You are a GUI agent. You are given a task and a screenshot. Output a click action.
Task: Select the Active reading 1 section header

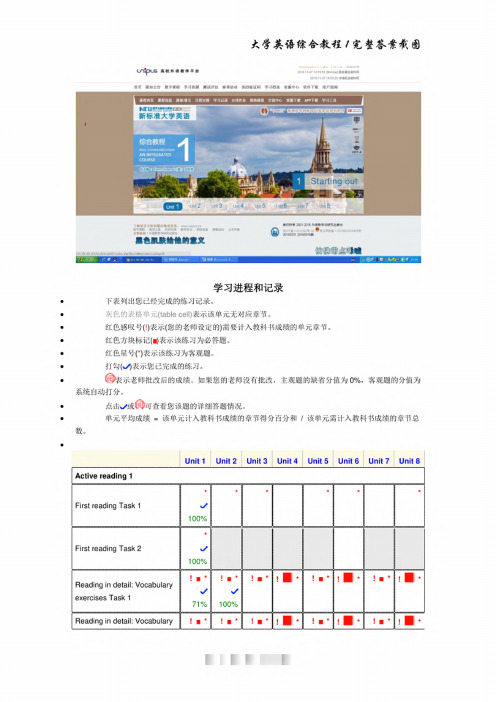click(x=104, y=476)
